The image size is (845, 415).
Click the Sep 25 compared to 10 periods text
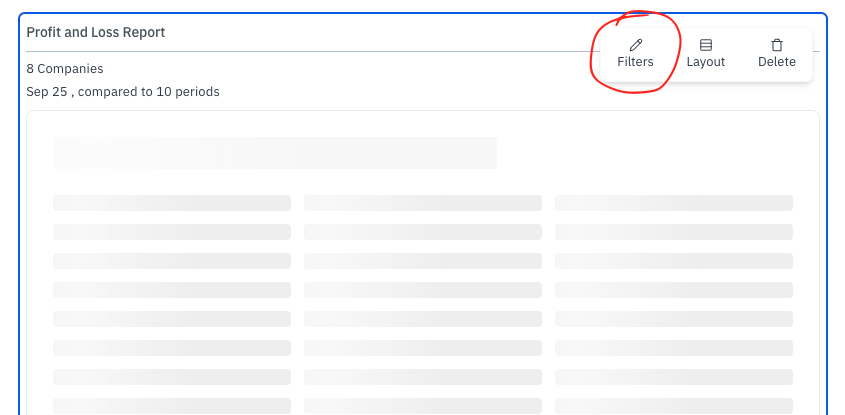tap(123, 92)
